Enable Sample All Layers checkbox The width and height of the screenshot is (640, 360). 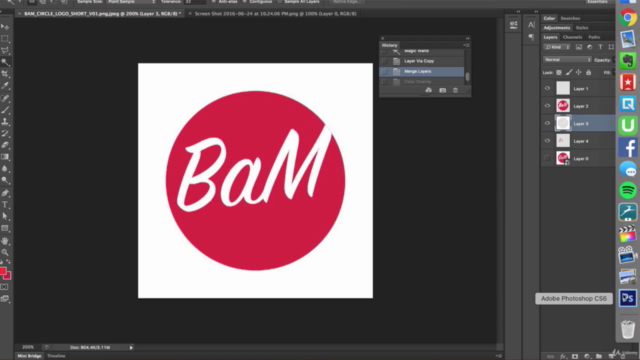click(x=280, y=2)
